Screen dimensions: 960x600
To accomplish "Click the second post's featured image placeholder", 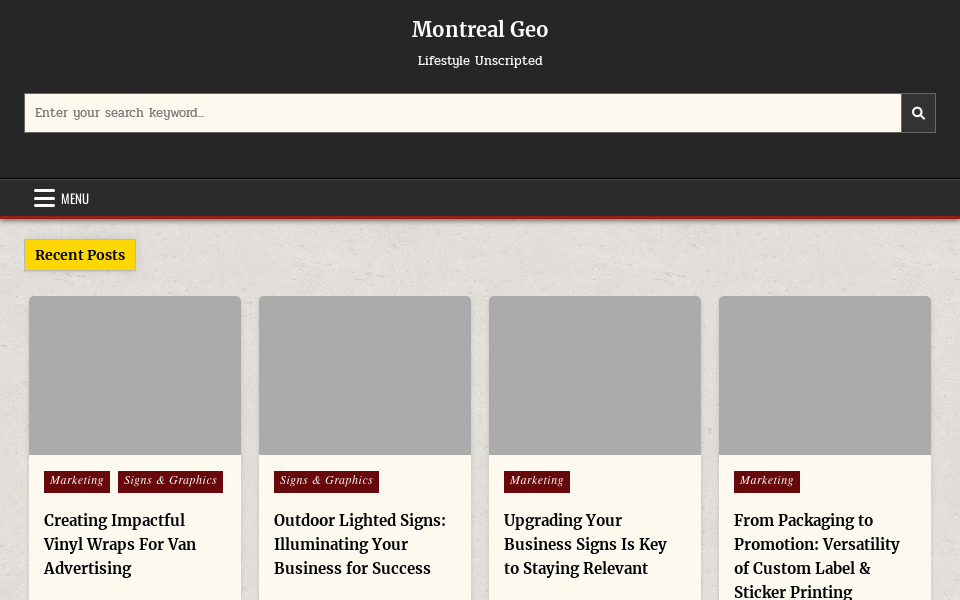I will click(x=364, y=375).
